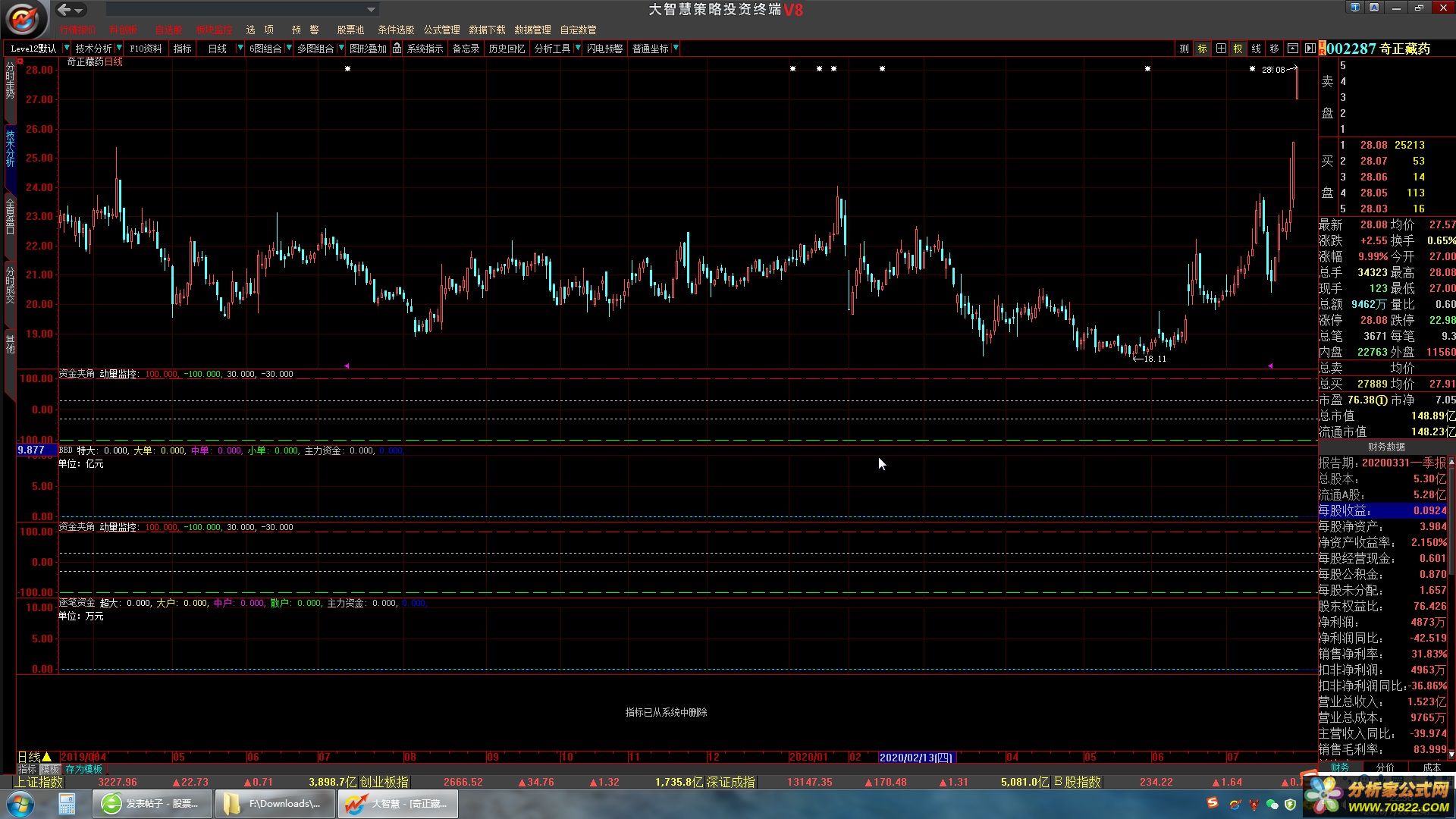
Task: Expand the 多图组合 dropdown arrow
Action: (341, 49)
